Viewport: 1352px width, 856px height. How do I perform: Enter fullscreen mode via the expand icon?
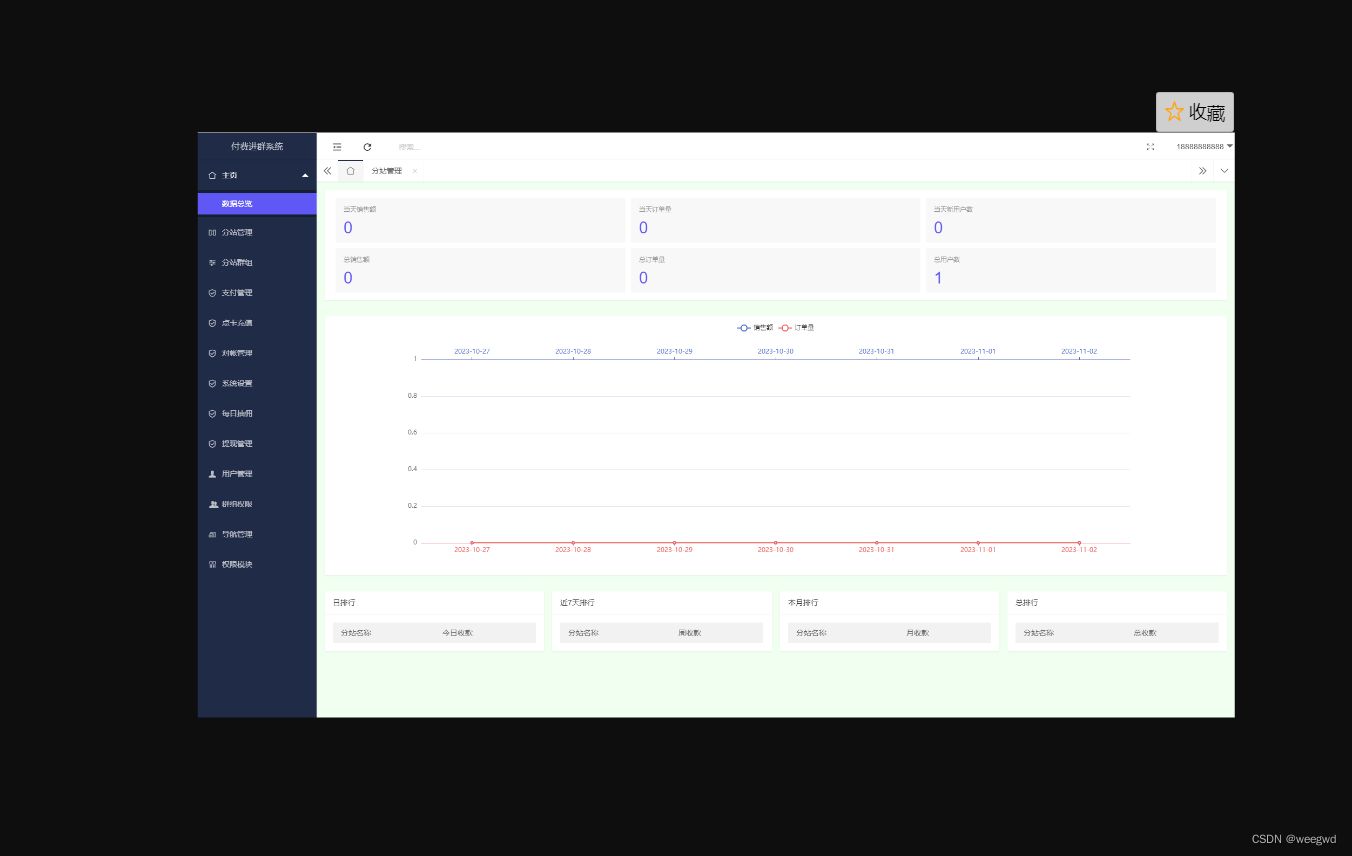point(1150,146)
